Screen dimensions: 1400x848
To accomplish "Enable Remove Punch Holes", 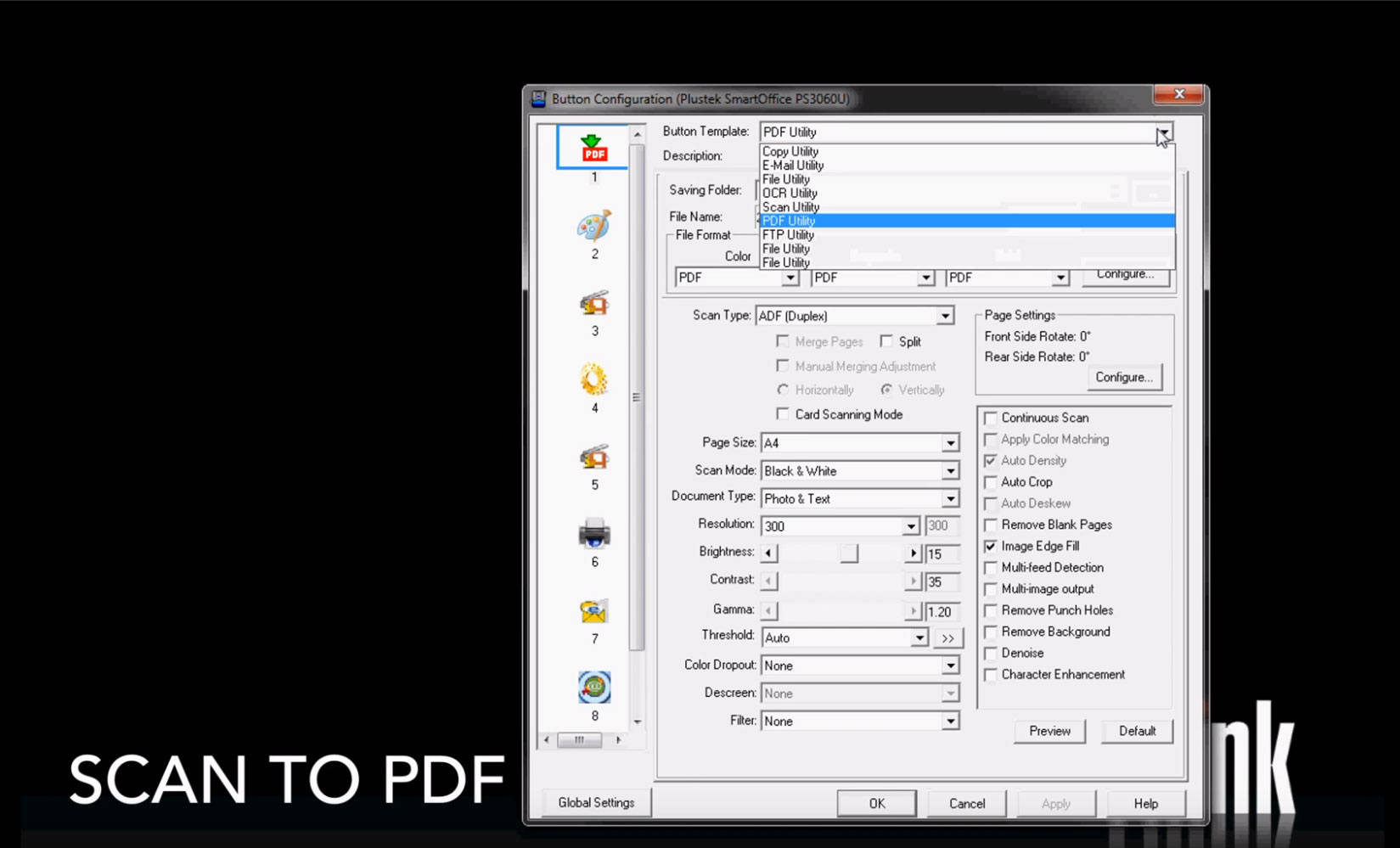I will tap(990, 610).
